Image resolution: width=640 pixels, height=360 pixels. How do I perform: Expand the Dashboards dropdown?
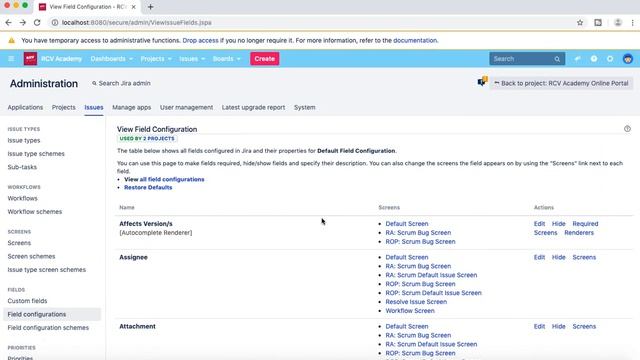[x=112, y=59]
